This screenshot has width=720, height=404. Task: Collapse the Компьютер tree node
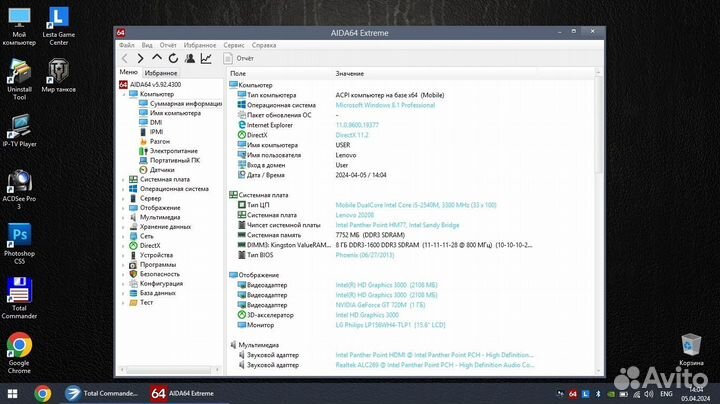pyautogui.click(x=124, y=94)
